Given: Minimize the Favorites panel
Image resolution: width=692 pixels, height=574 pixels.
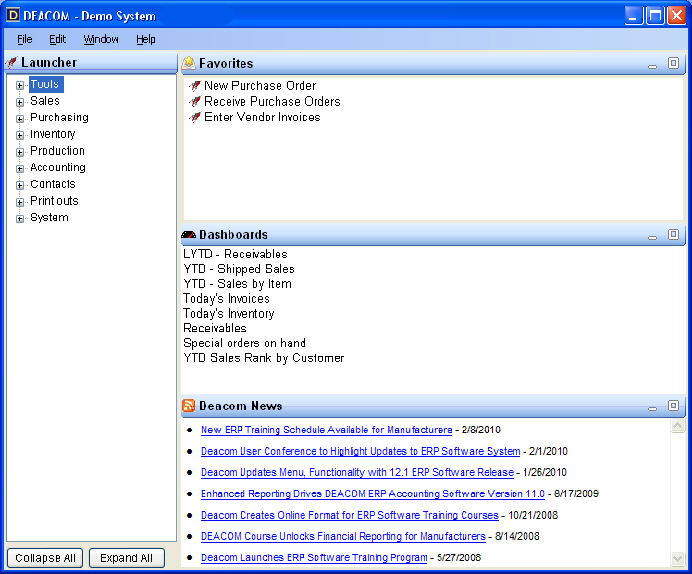Looking at the screenshot, I should pyautogui.click(x=653, y=64).
